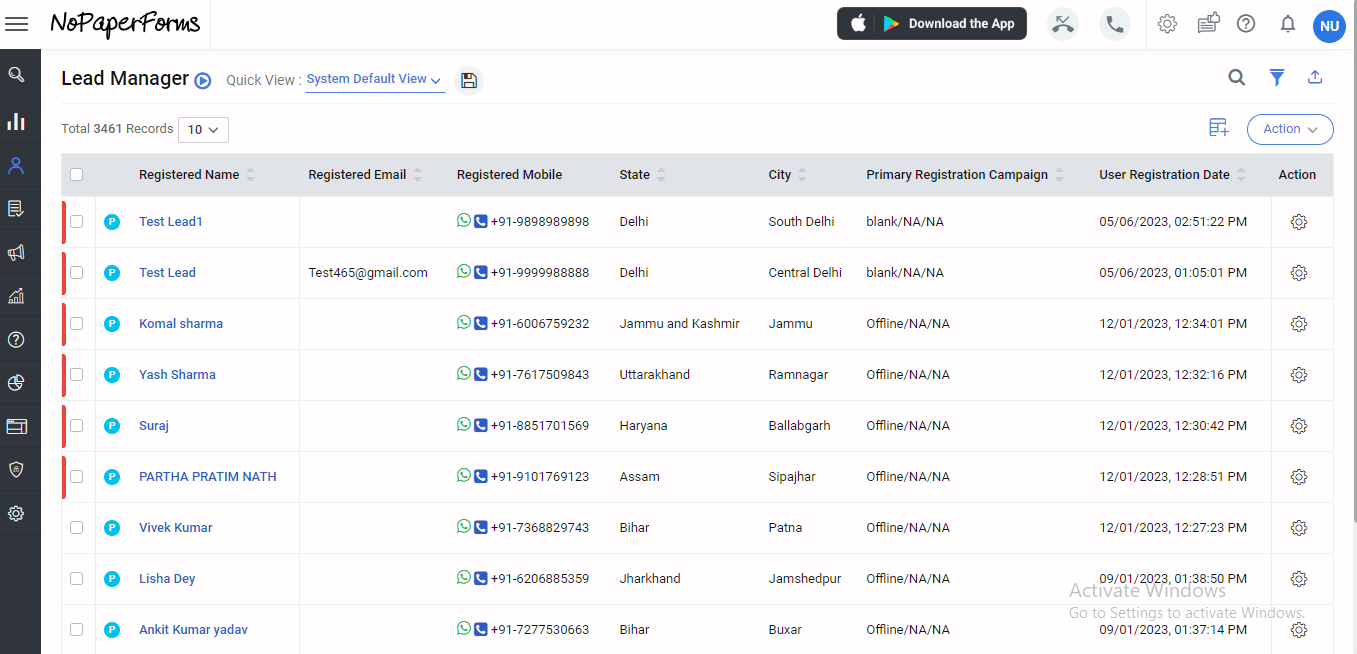Image resolution: width=1357 pixels, height=654 pixels.
Task: Click the gear action icon for Test Lead1
Action: point(1299,222)
